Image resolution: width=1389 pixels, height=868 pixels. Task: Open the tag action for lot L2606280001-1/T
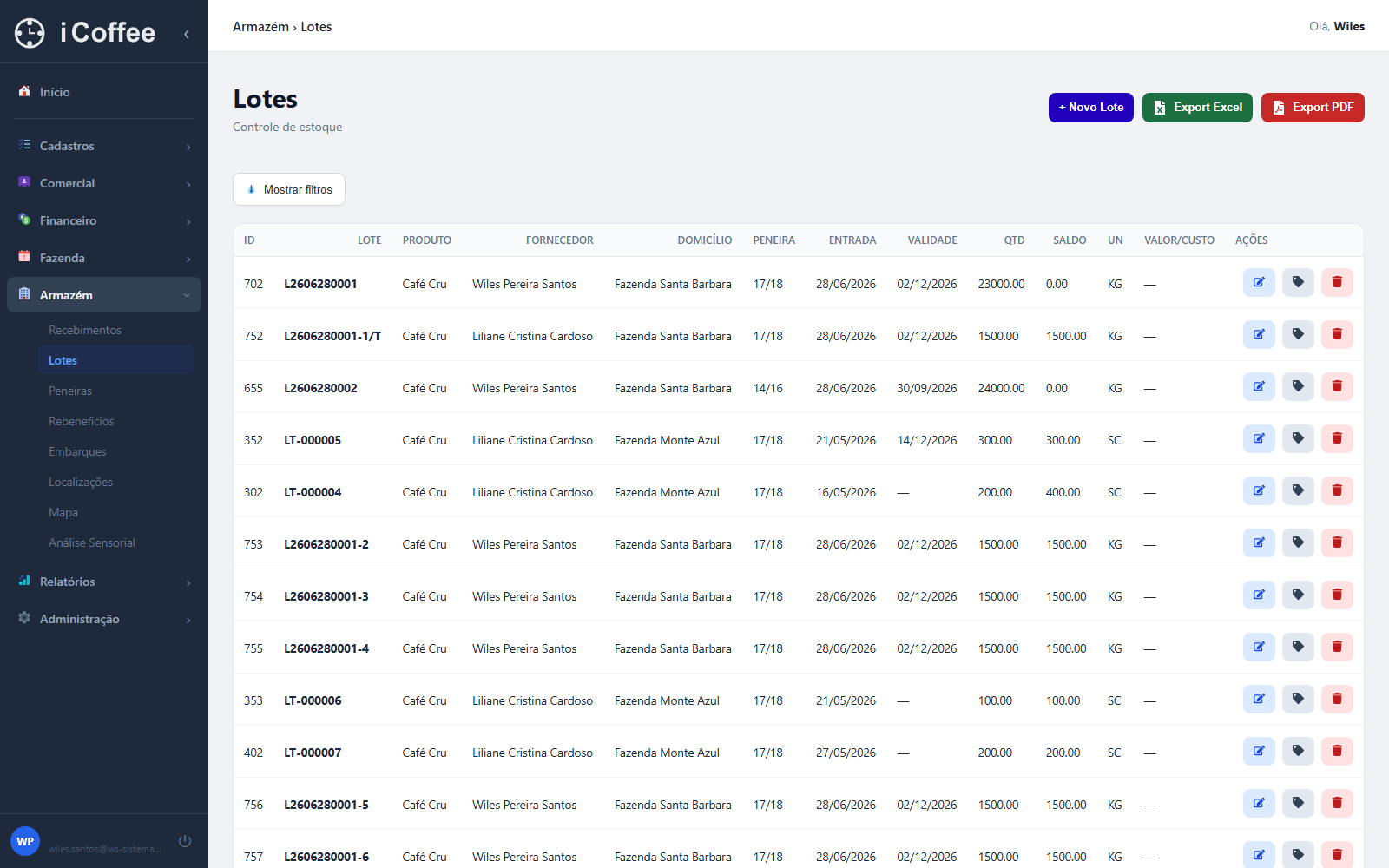pos(1298,334)
